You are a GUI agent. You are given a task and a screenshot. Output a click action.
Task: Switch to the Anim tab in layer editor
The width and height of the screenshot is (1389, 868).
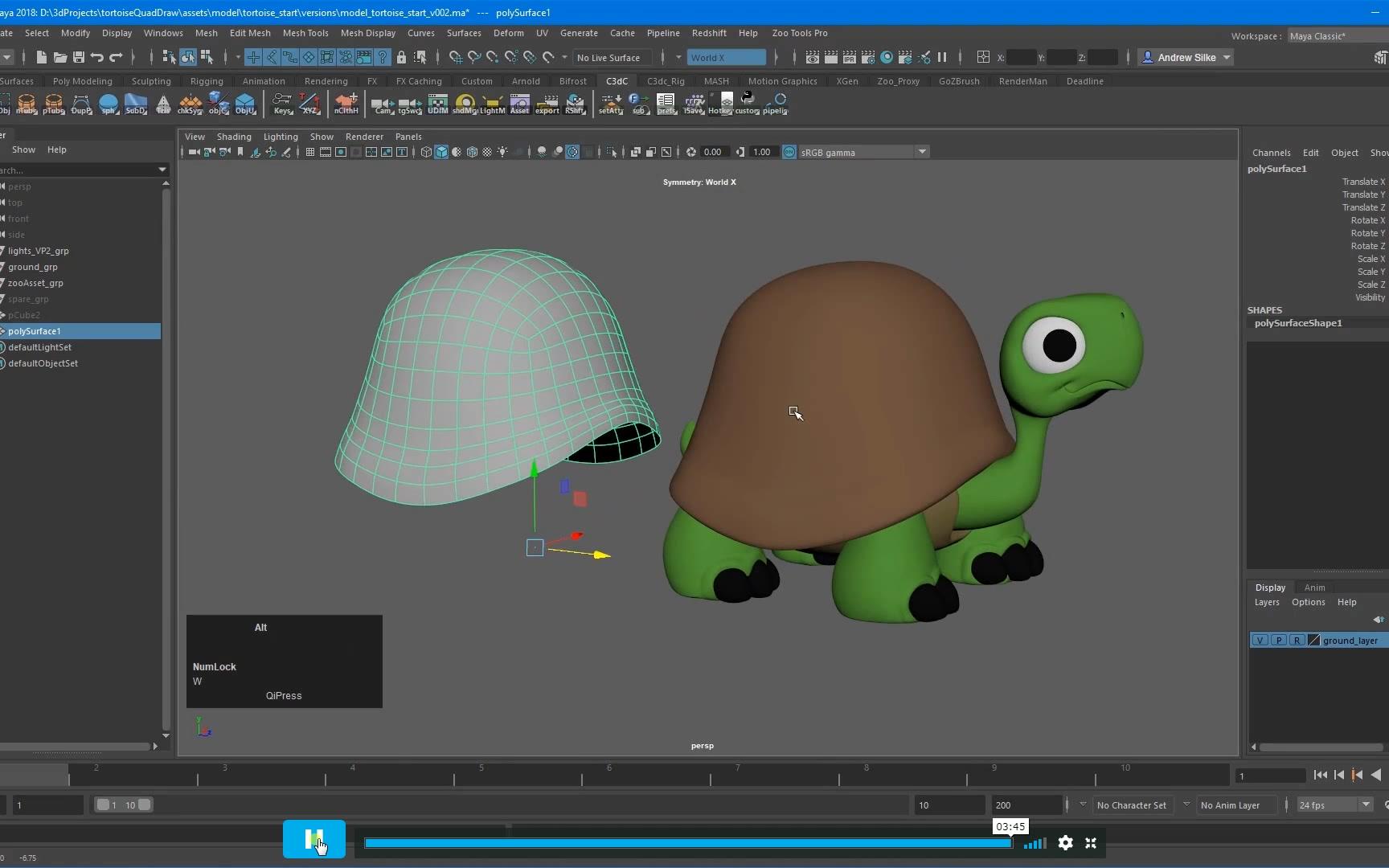pos(1316,588)
